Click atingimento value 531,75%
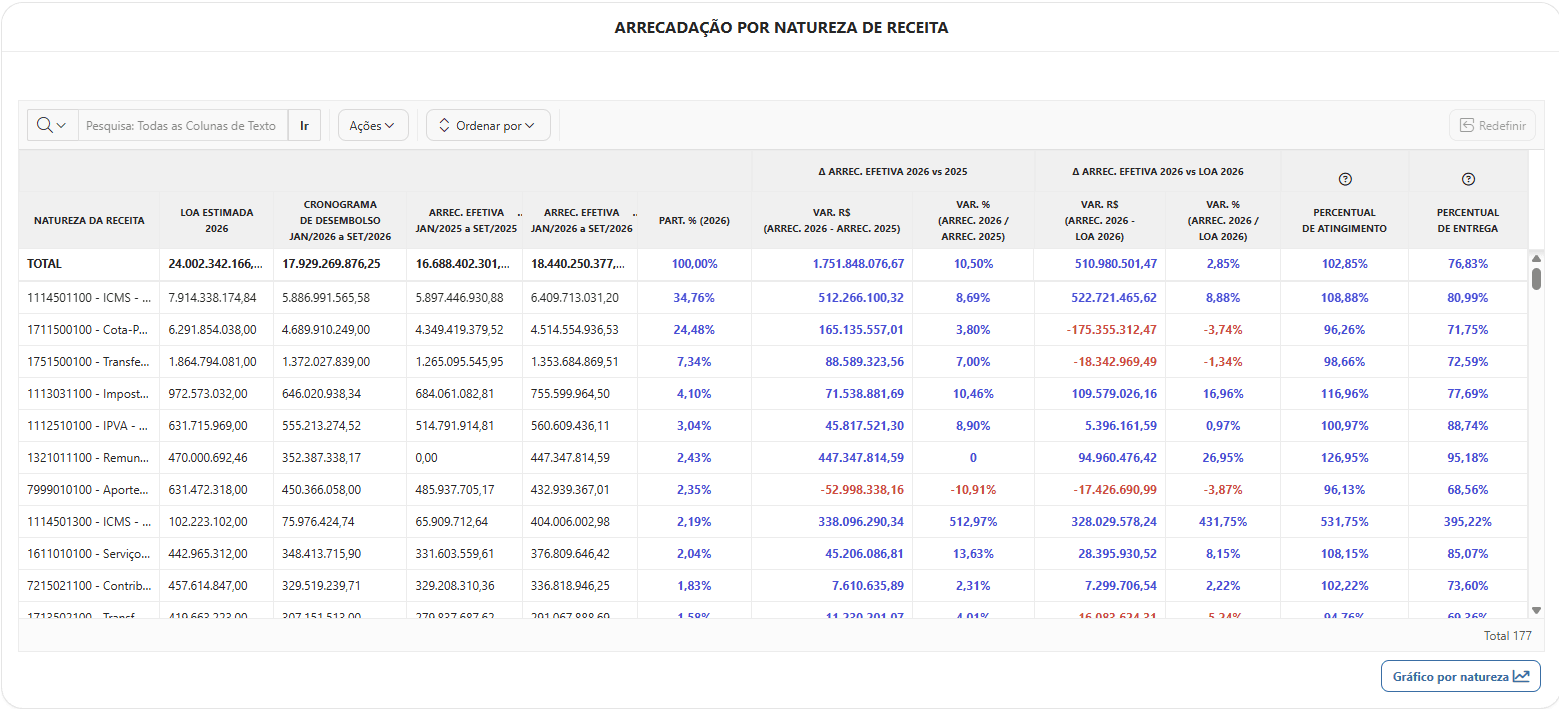 point(1345,522)
